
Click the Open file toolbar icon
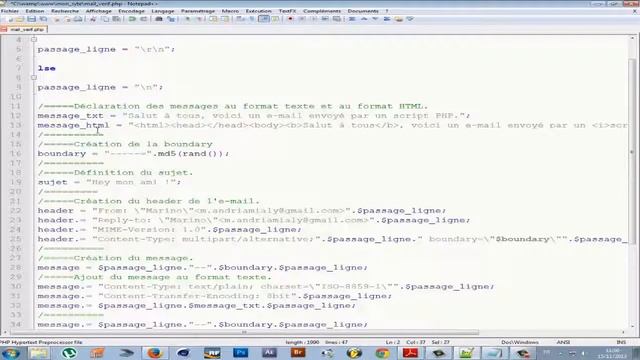[x=20, y=19]
